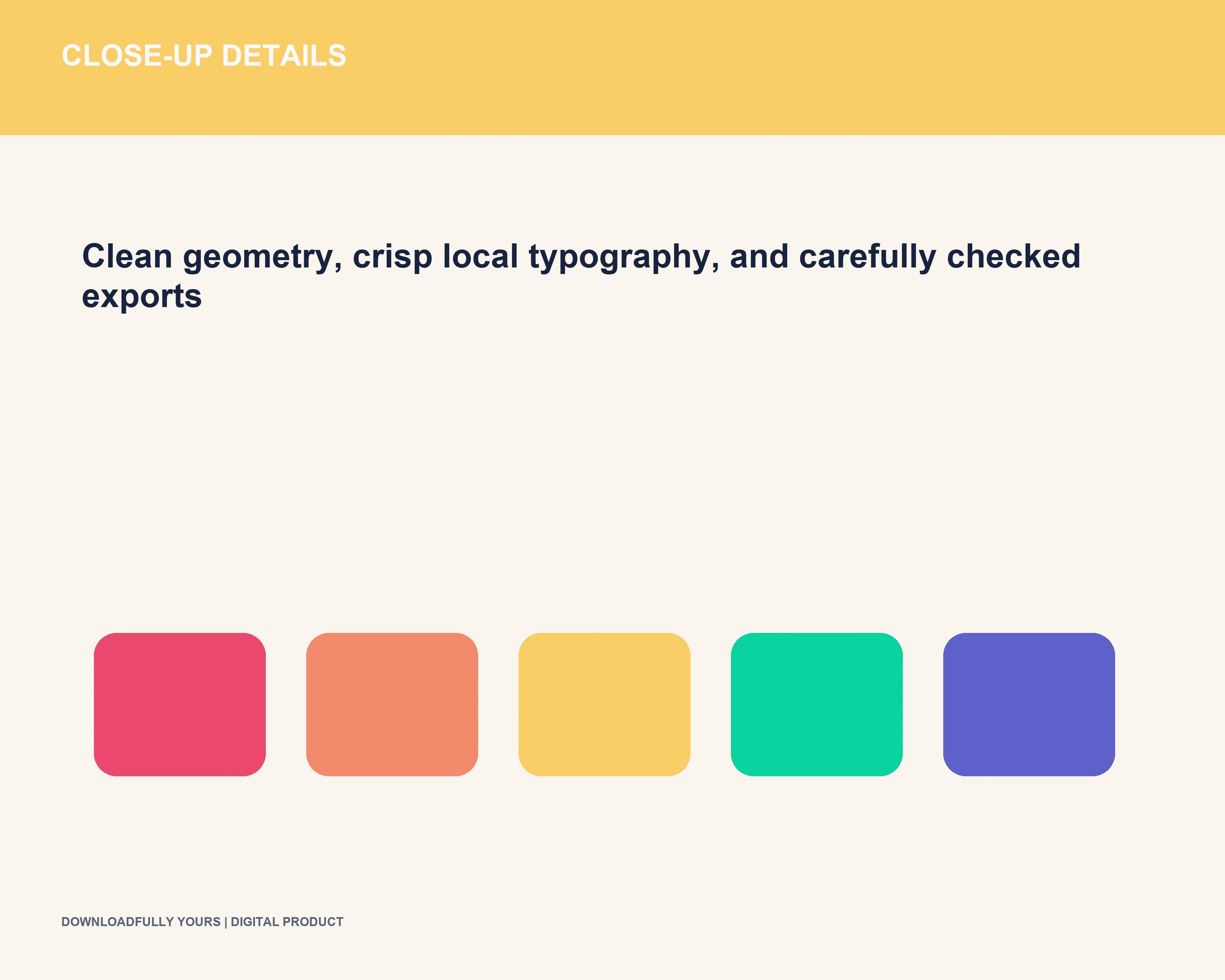Screen dimensions: 1225x980
Task: Select the pink-red color swatch
Action: point(180,704)
